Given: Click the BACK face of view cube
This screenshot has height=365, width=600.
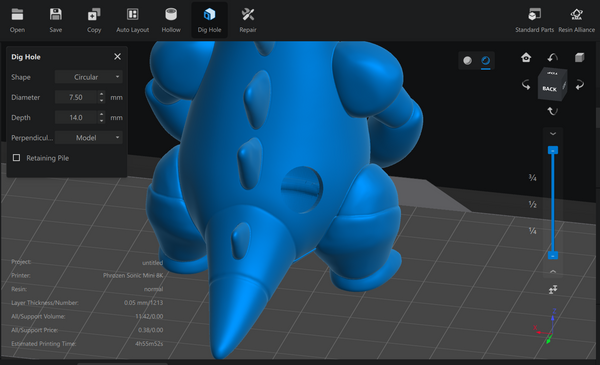Looking at the screenshot, I should [x=549, y=88].
